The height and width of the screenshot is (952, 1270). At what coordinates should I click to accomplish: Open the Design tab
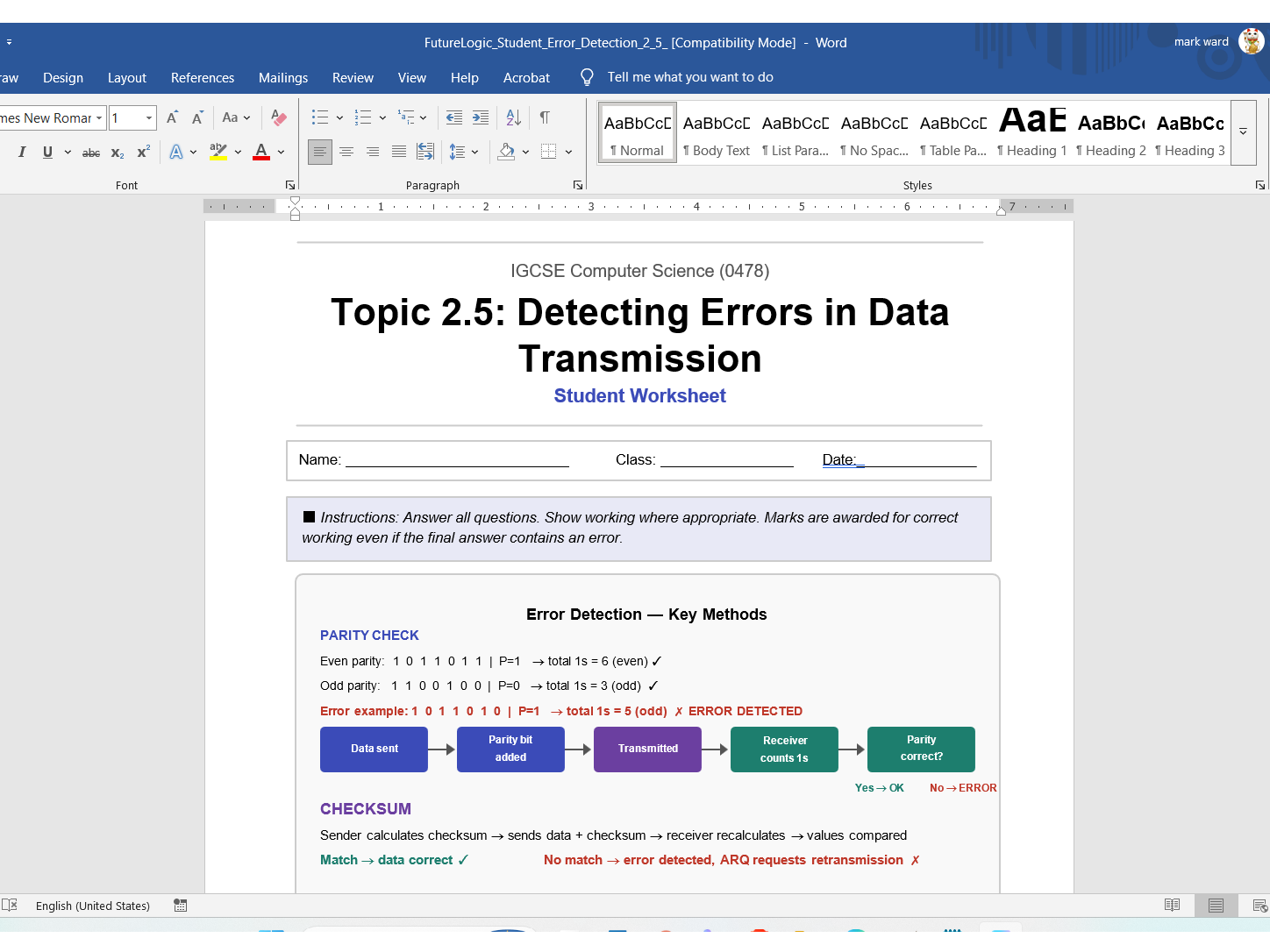point(63,77)
